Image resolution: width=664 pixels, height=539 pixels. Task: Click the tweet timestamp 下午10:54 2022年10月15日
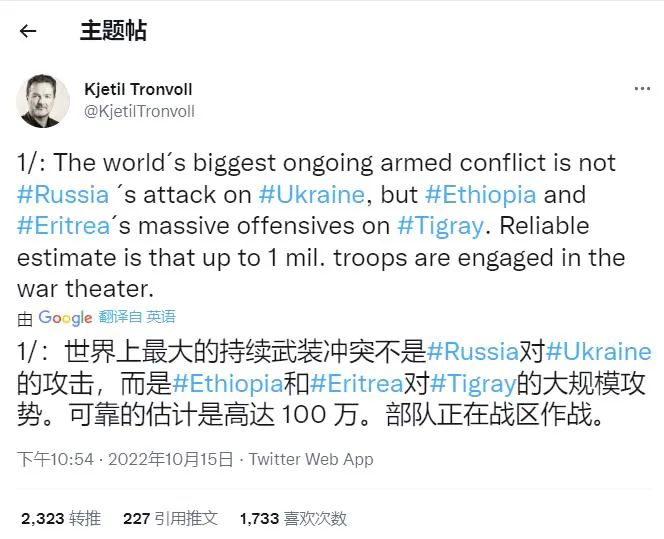(x=125, y=459)
